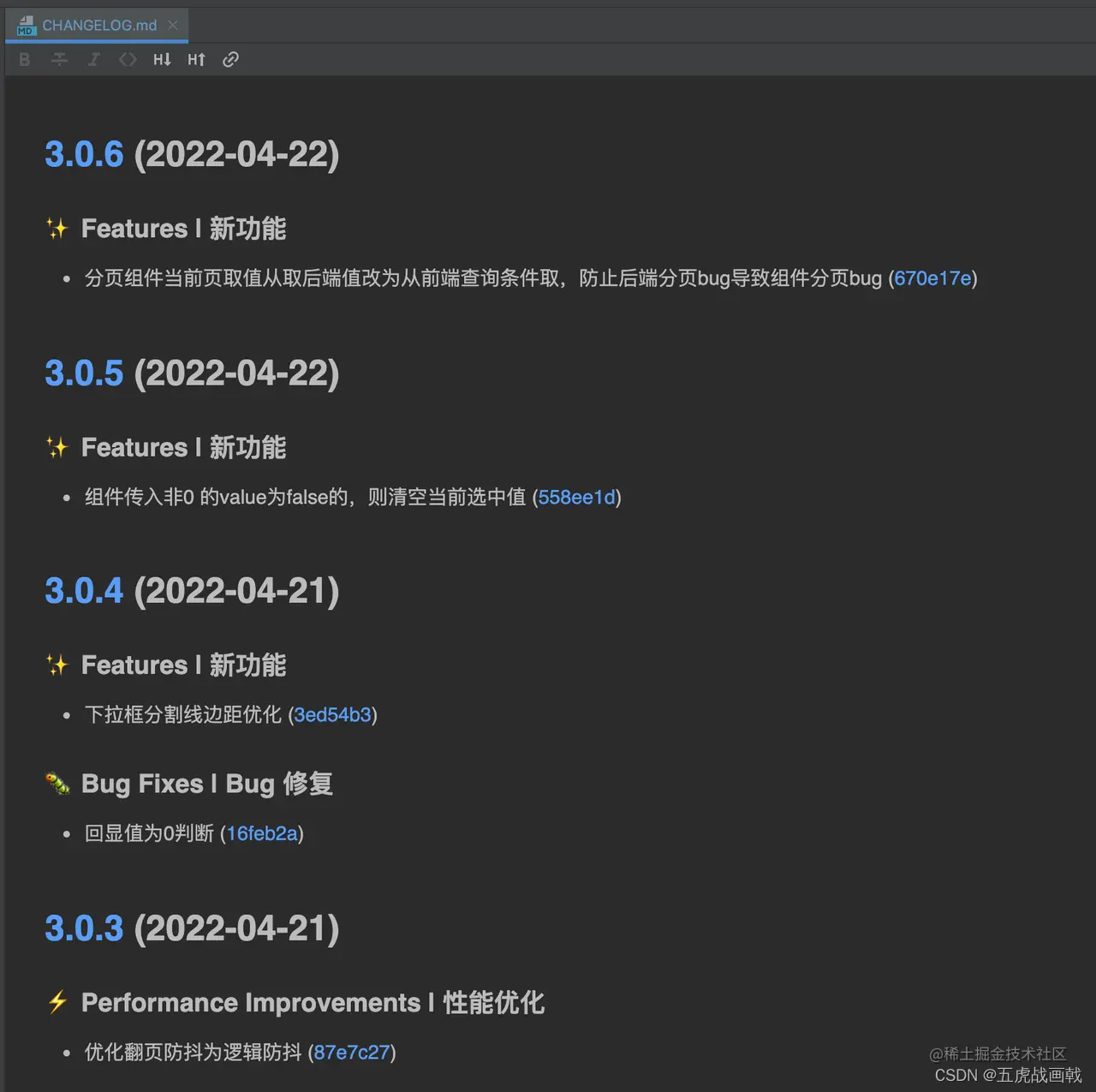1096x1092 pixels.
Task: Open commit link 3ed54b3
Action: [333, 715]
